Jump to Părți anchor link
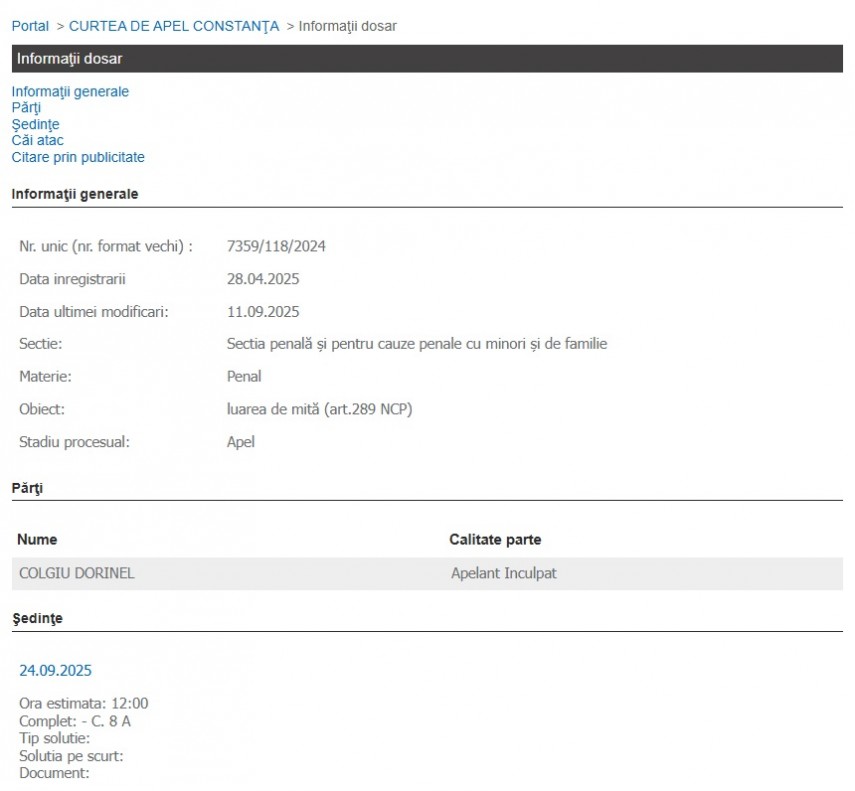Screen dimensions: 855x791 (26, 108)
